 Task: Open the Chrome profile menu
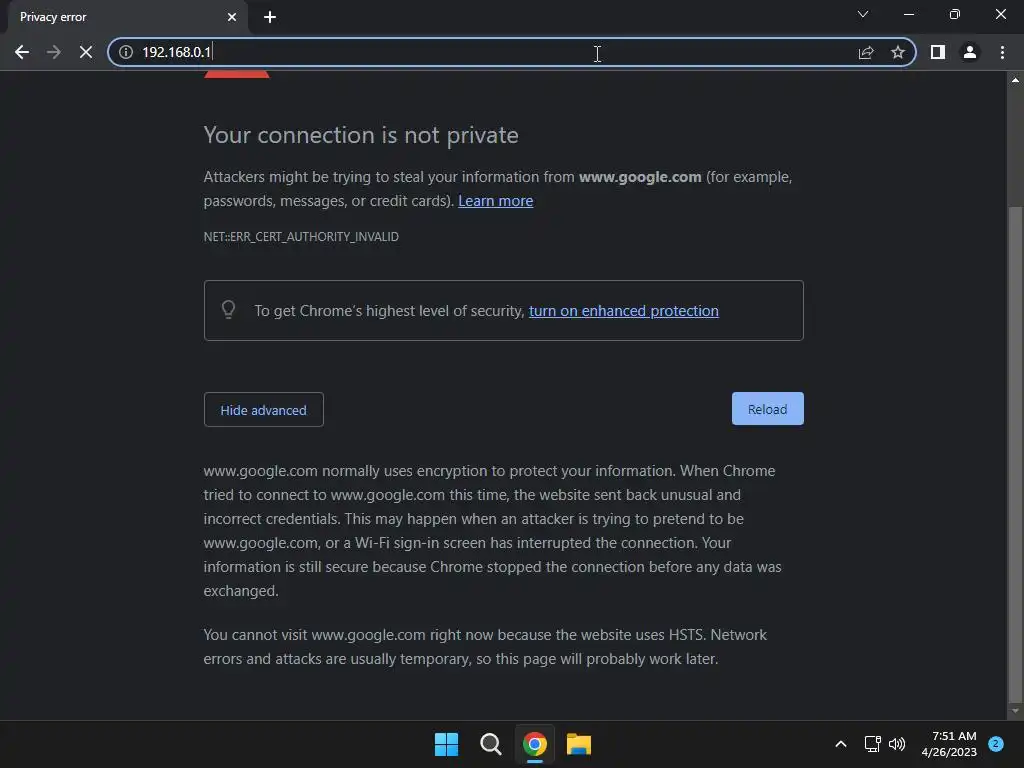tap(970, 52)
